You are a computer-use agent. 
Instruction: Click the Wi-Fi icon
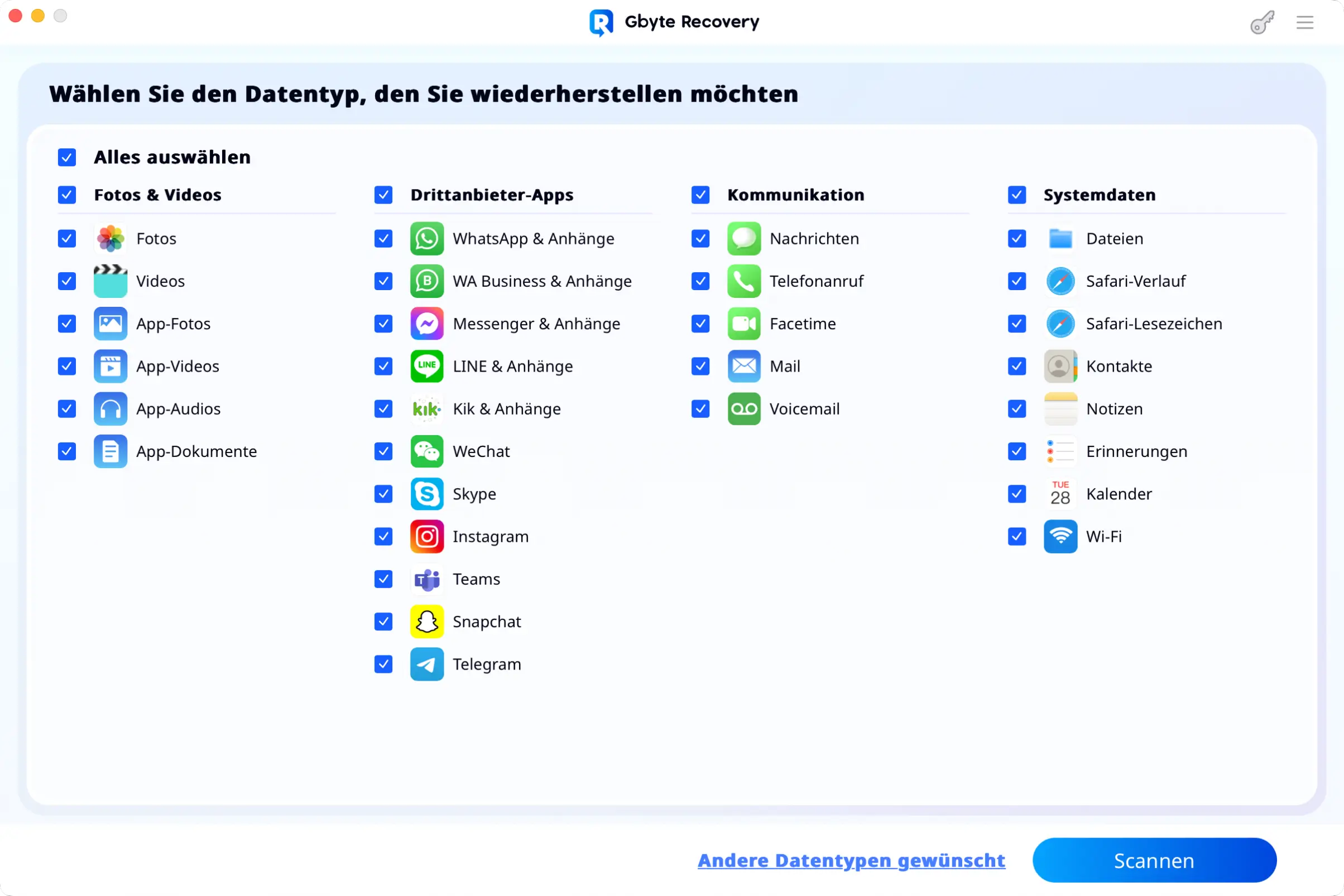click(x=1060, y=536)
